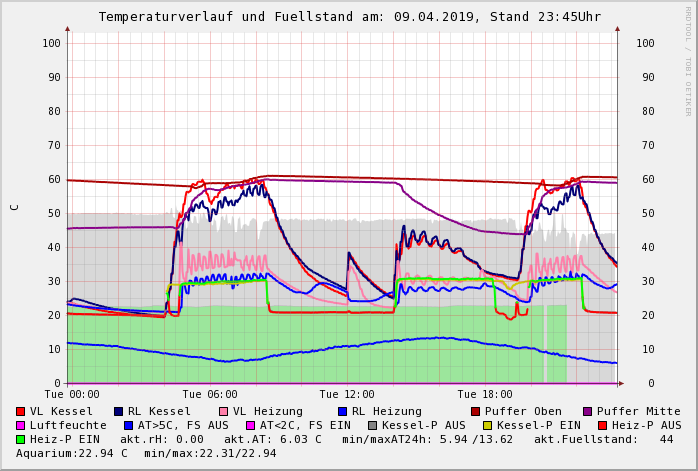The image size is (698, 471).
Task: Click the vertical RRDTOOL / TOBI OETIKER watermark
Action: [687, 60]
